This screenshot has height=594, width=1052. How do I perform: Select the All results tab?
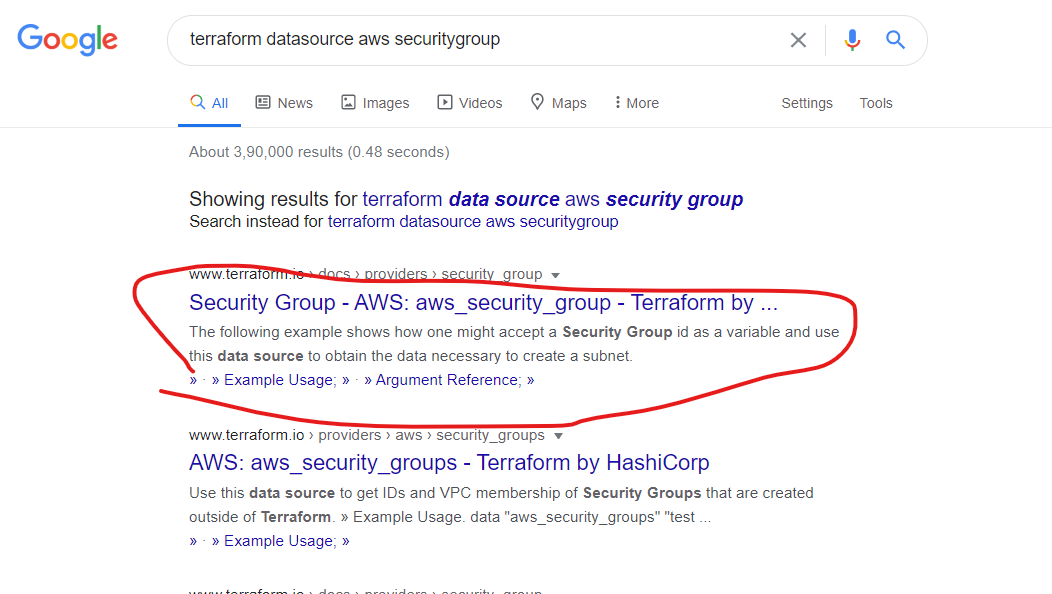pyautogui.click(x=210, y=103)
